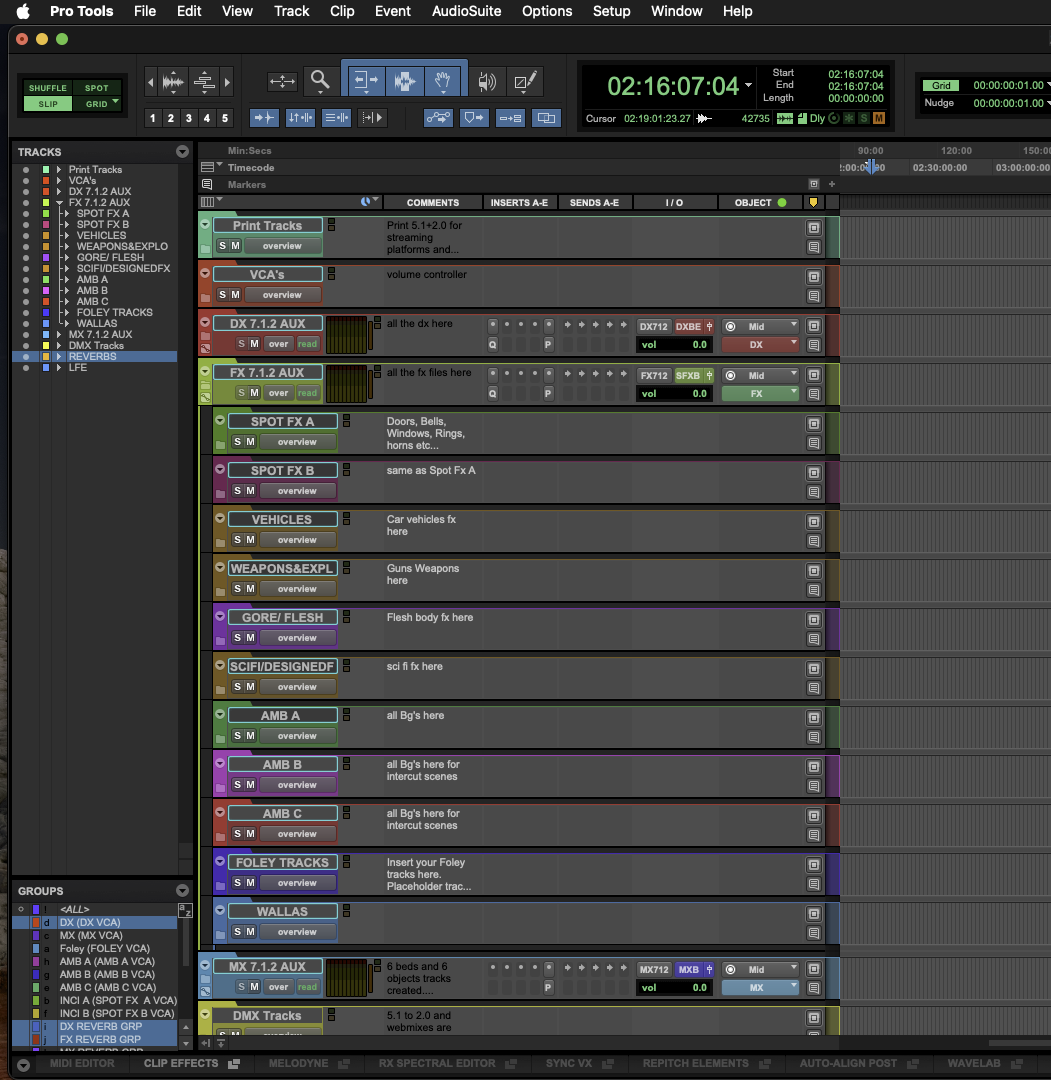
Task: Click yellow marker column header icon
Action: pyautogui.click(x=813, y=202)
